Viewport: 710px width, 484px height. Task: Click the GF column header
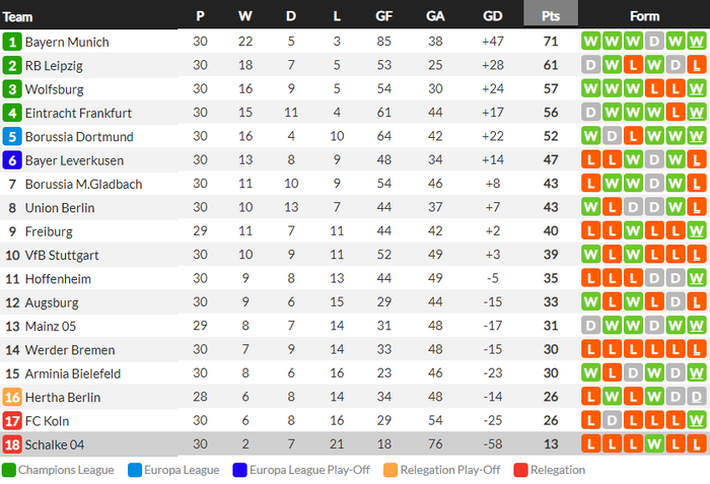click(383, 17)
